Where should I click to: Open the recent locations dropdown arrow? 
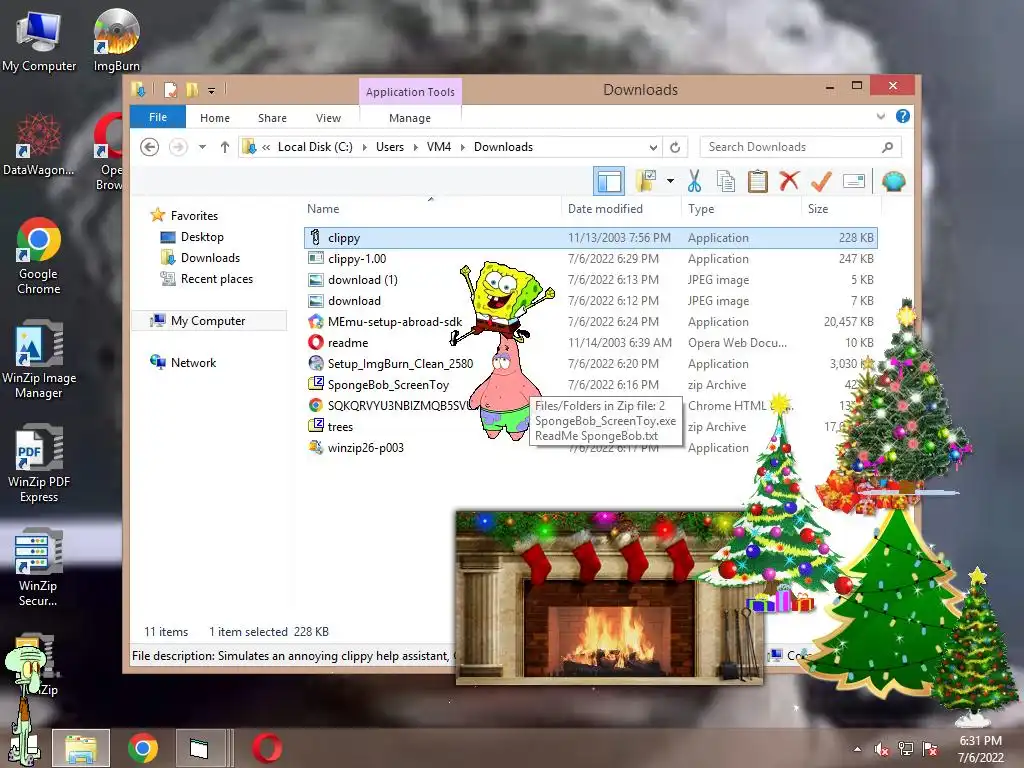tap(202, 147)
